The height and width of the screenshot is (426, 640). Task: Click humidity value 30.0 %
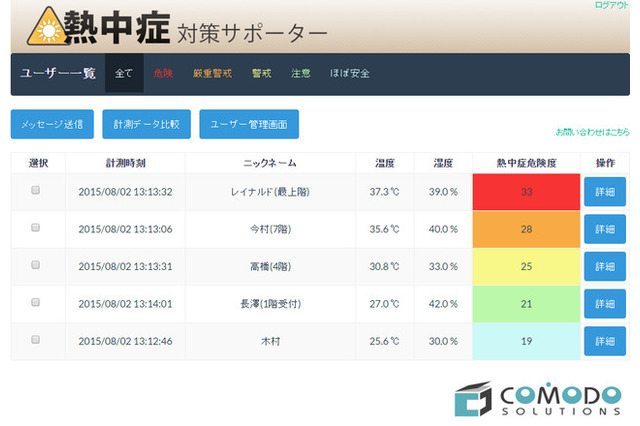(x=443, y=341)
